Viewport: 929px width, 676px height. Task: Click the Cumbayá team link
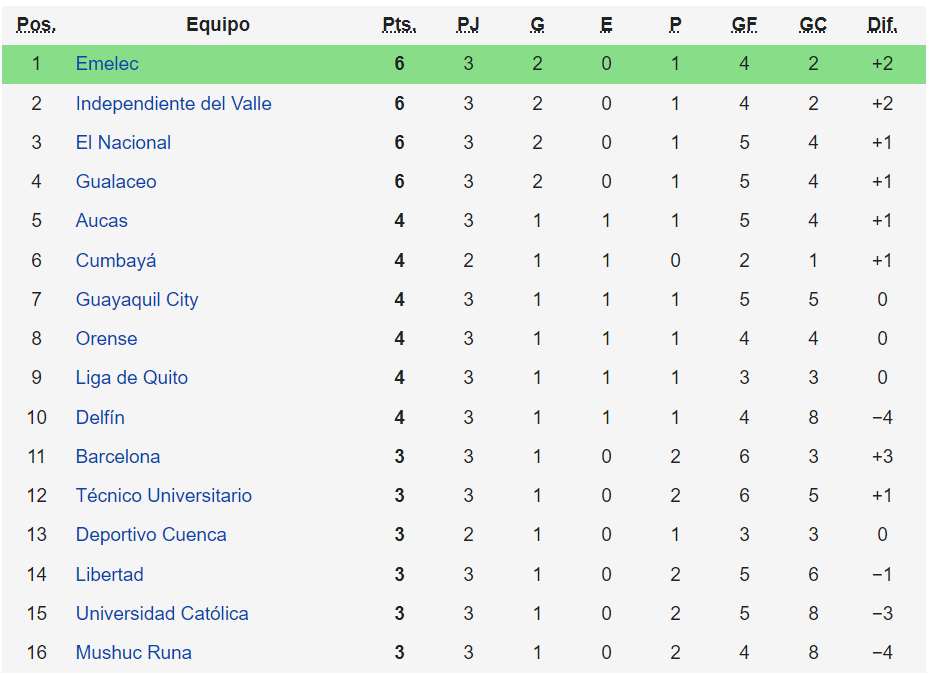tap(116, 261)
